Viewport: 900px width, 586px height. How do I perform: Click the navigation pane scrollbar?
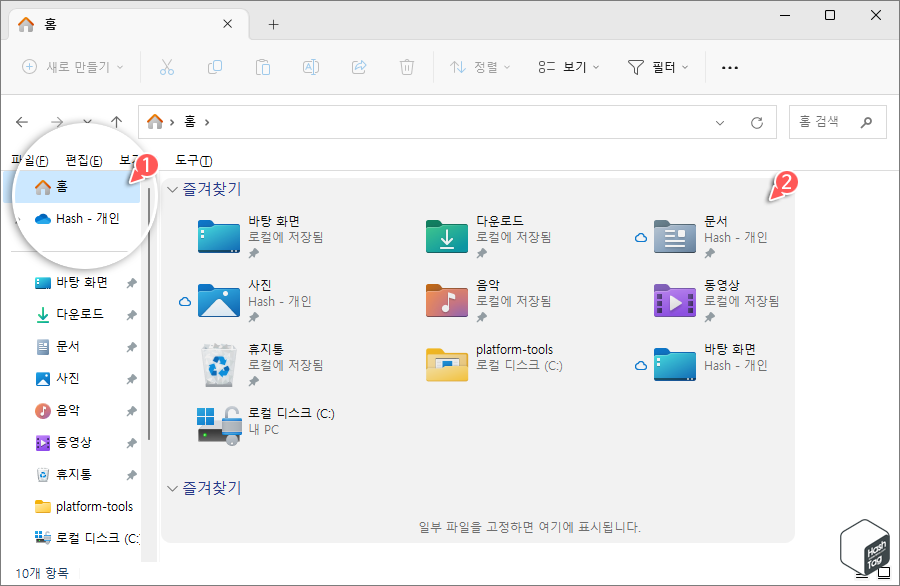pyautogui.click(x=149, y=313)
